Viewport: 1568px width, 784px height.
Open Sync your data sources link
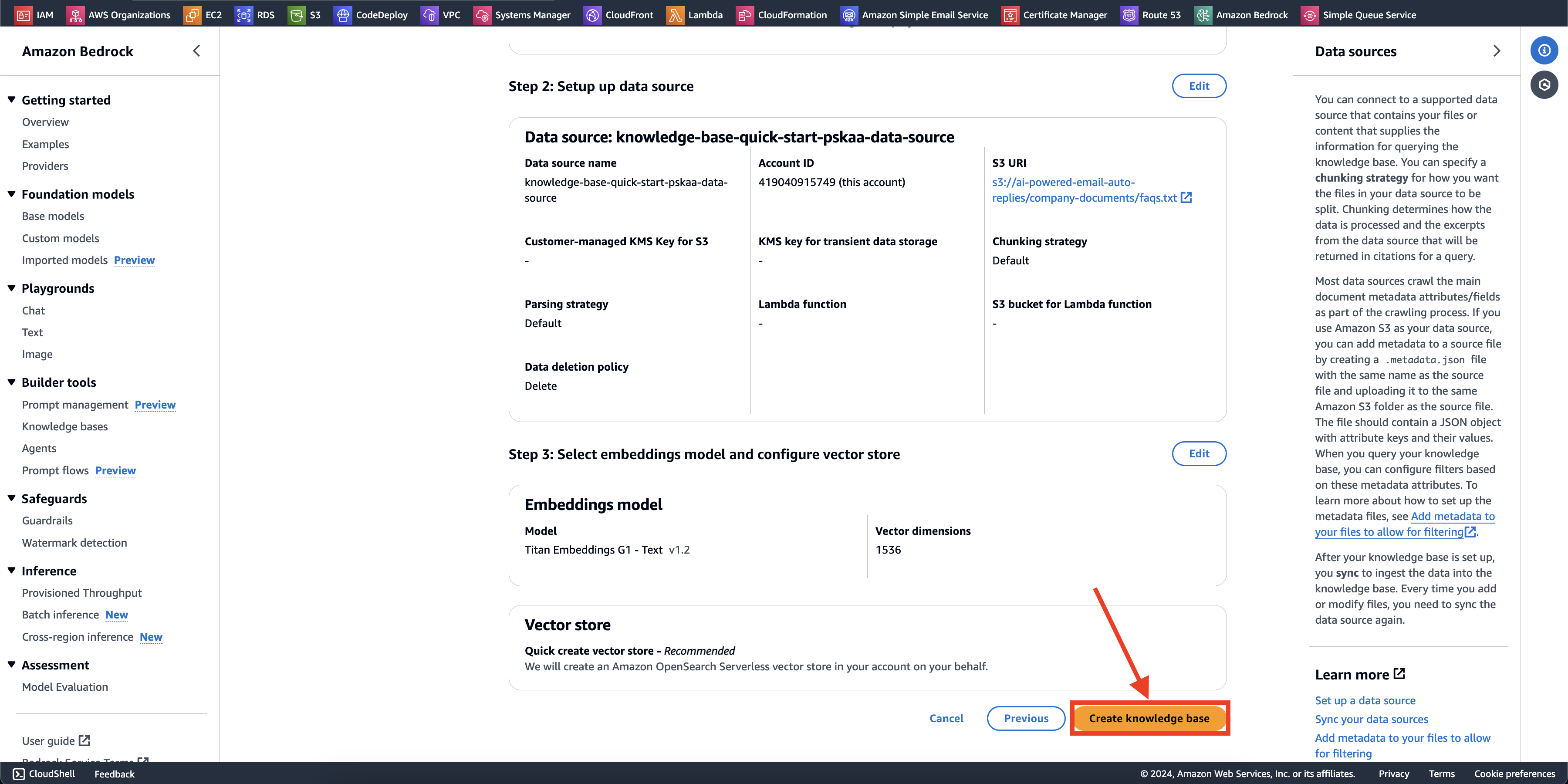pos(1371,720)
